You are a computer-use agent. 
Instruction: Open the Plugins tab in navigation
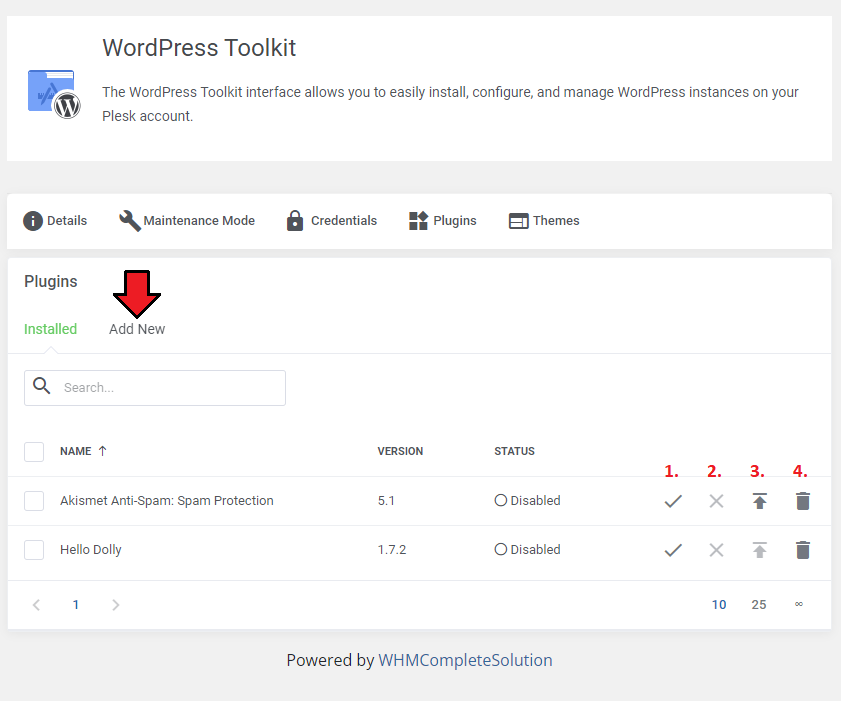[442, 220]
